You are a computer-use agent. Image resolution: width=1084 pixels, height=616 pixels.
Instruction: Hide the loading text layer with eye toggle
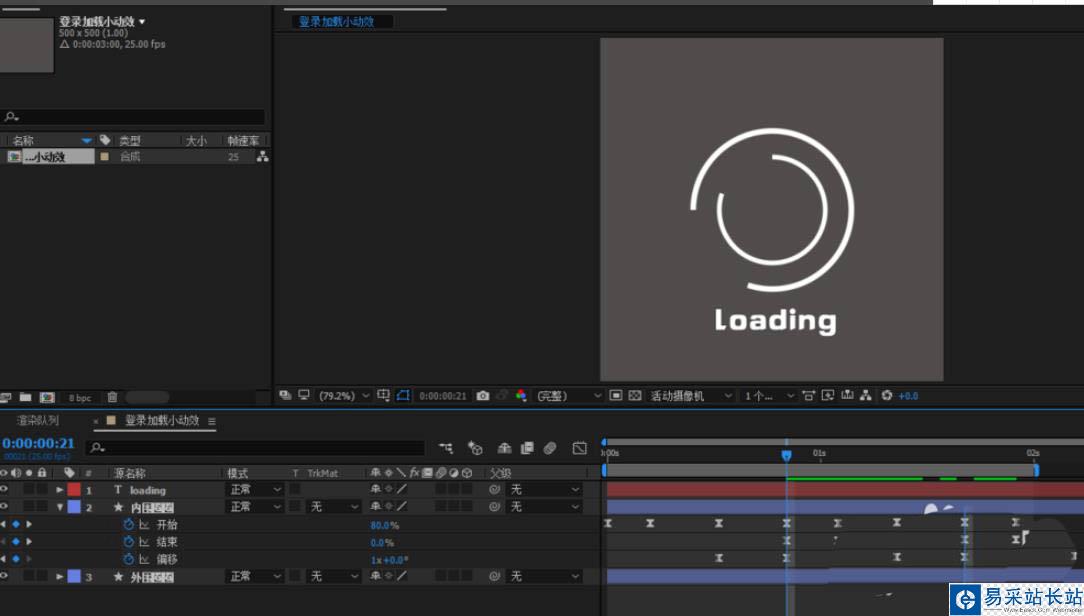[4, 489]
